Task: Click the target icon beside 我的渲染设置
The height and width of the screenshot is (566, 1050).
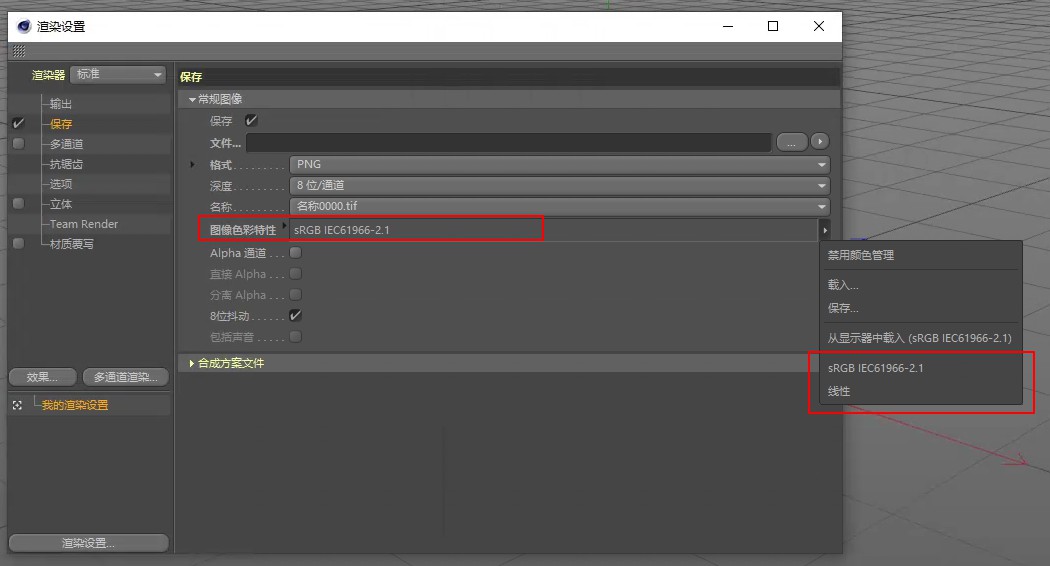Action: [x=17, y=405]
